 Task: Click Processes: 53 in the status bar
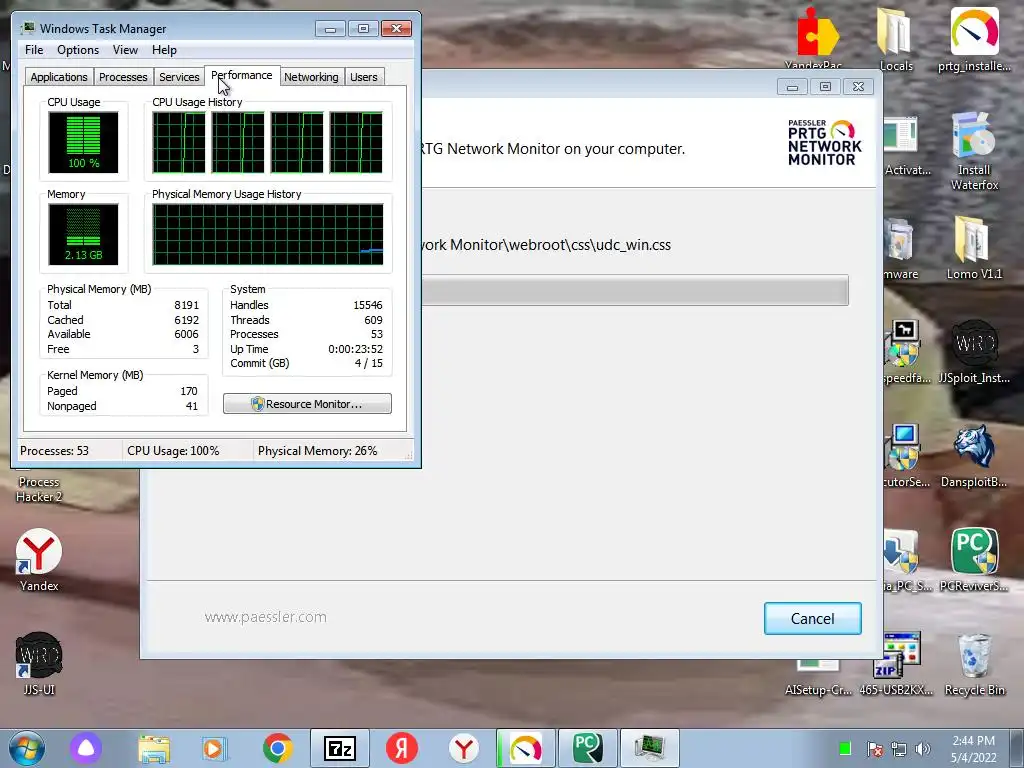54,451
